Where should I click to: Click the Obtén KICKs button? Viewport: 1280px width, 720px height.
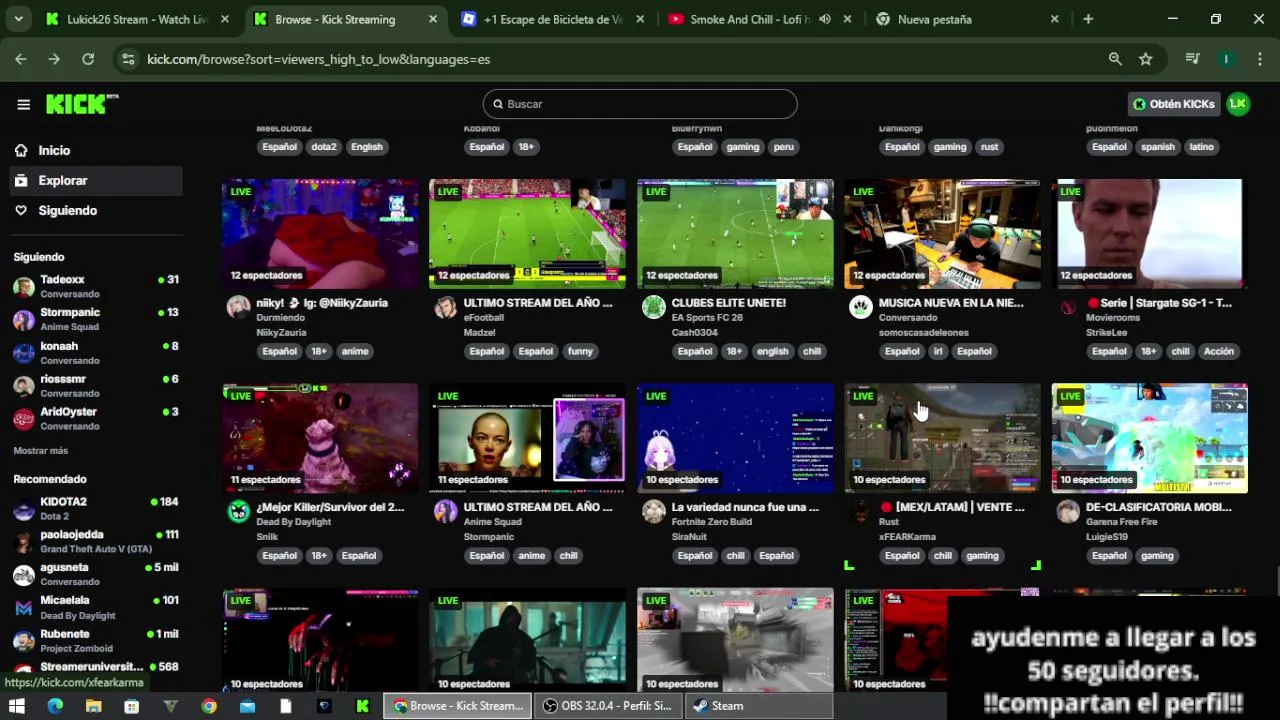tap(1174, 104)
